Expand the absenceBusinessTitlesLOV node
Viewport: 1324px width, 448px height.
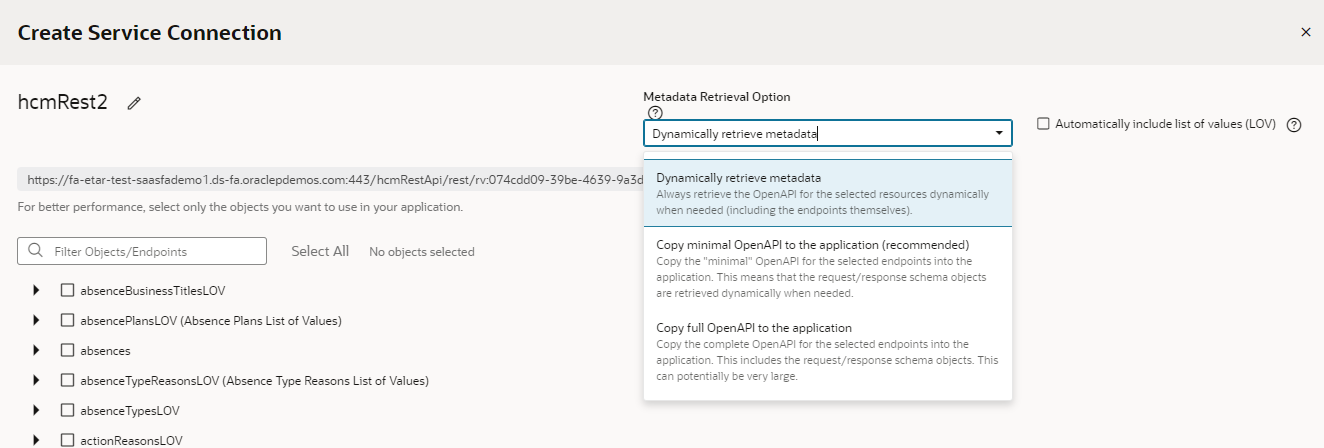pyautogui.click(x=37, y=291)
